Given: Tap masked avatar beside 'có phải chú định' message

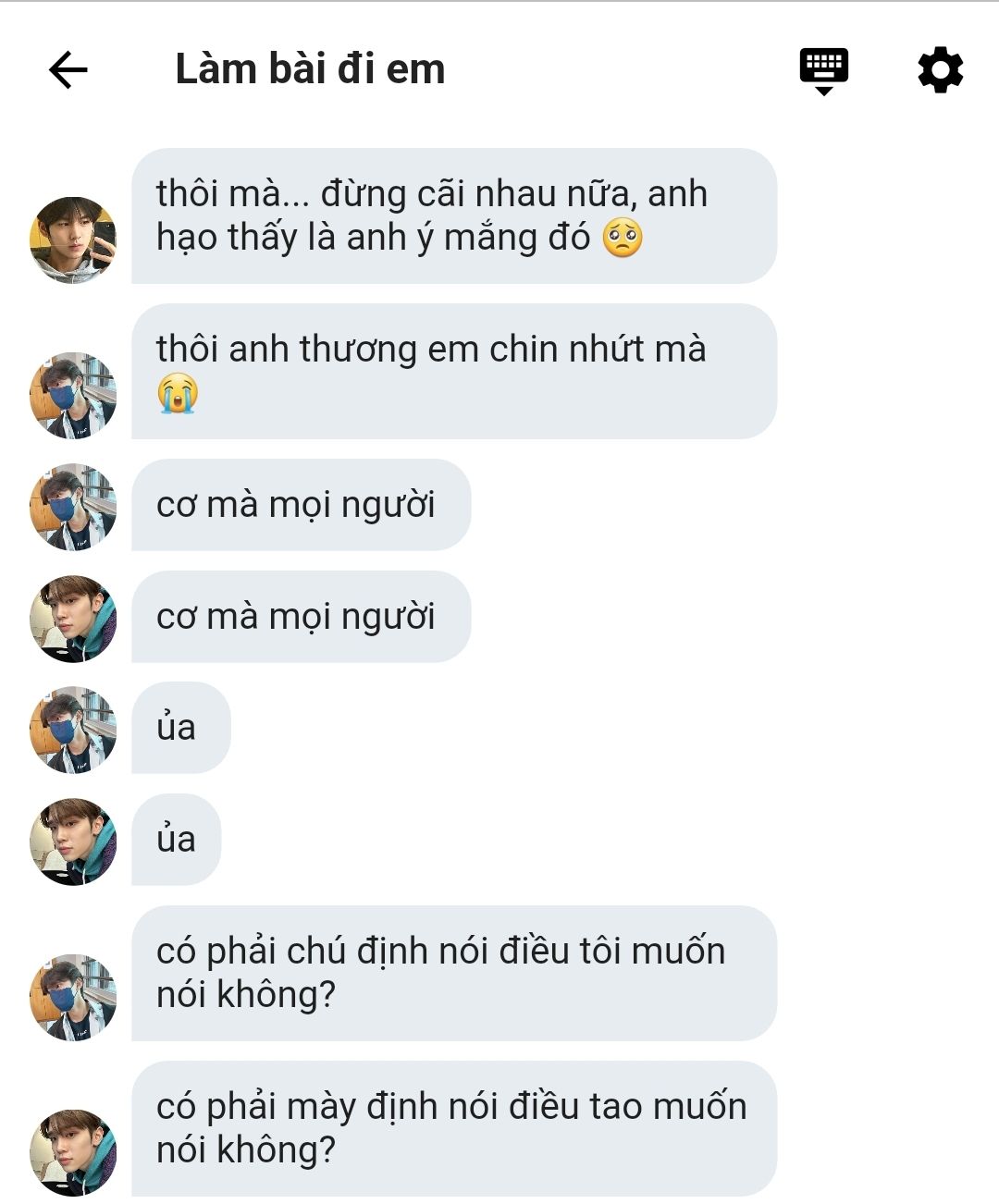Looking at the screenshot, I should [x=73, y=997].
